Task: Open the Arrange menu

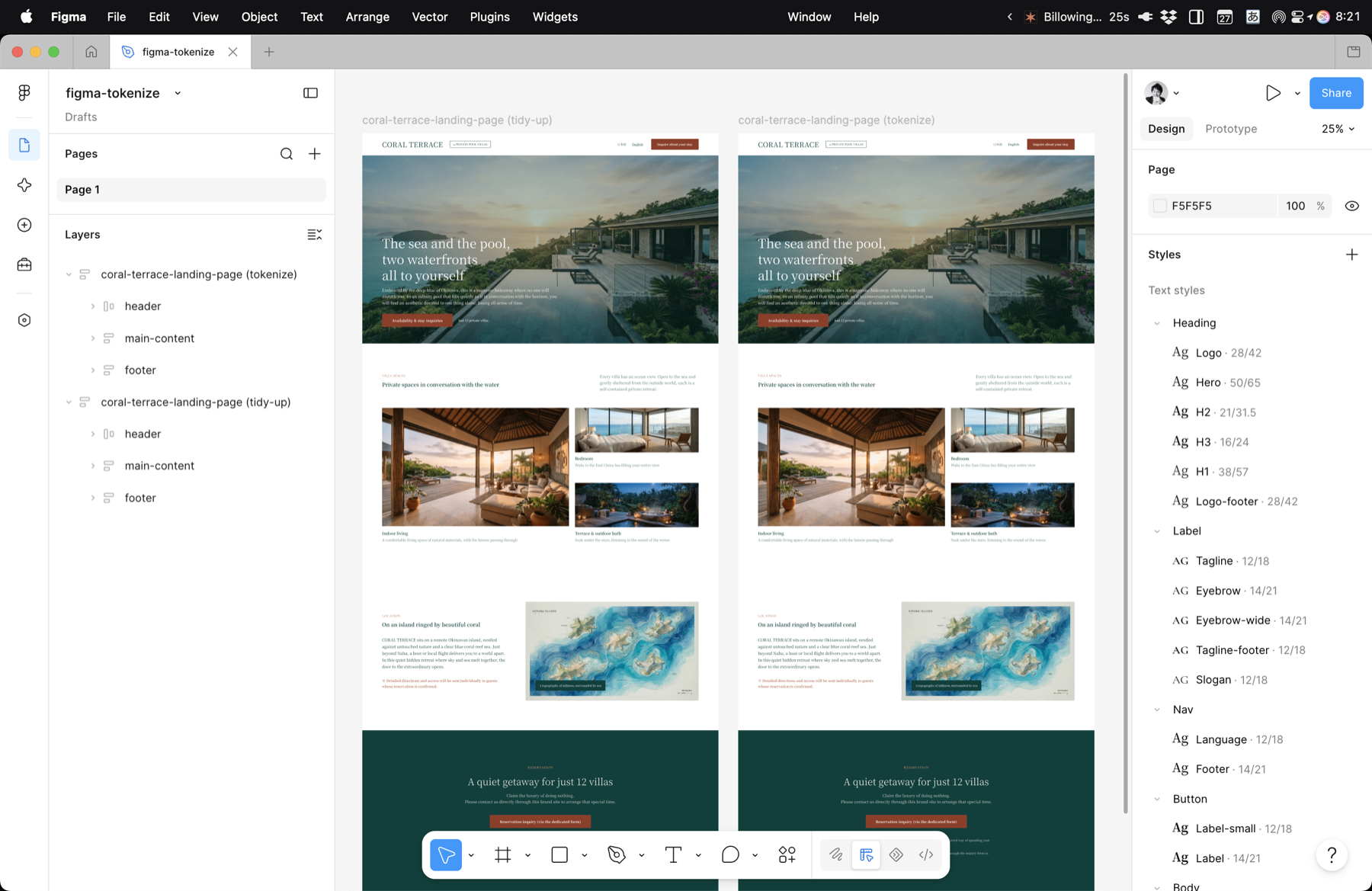Action: (x=367, y=17)
